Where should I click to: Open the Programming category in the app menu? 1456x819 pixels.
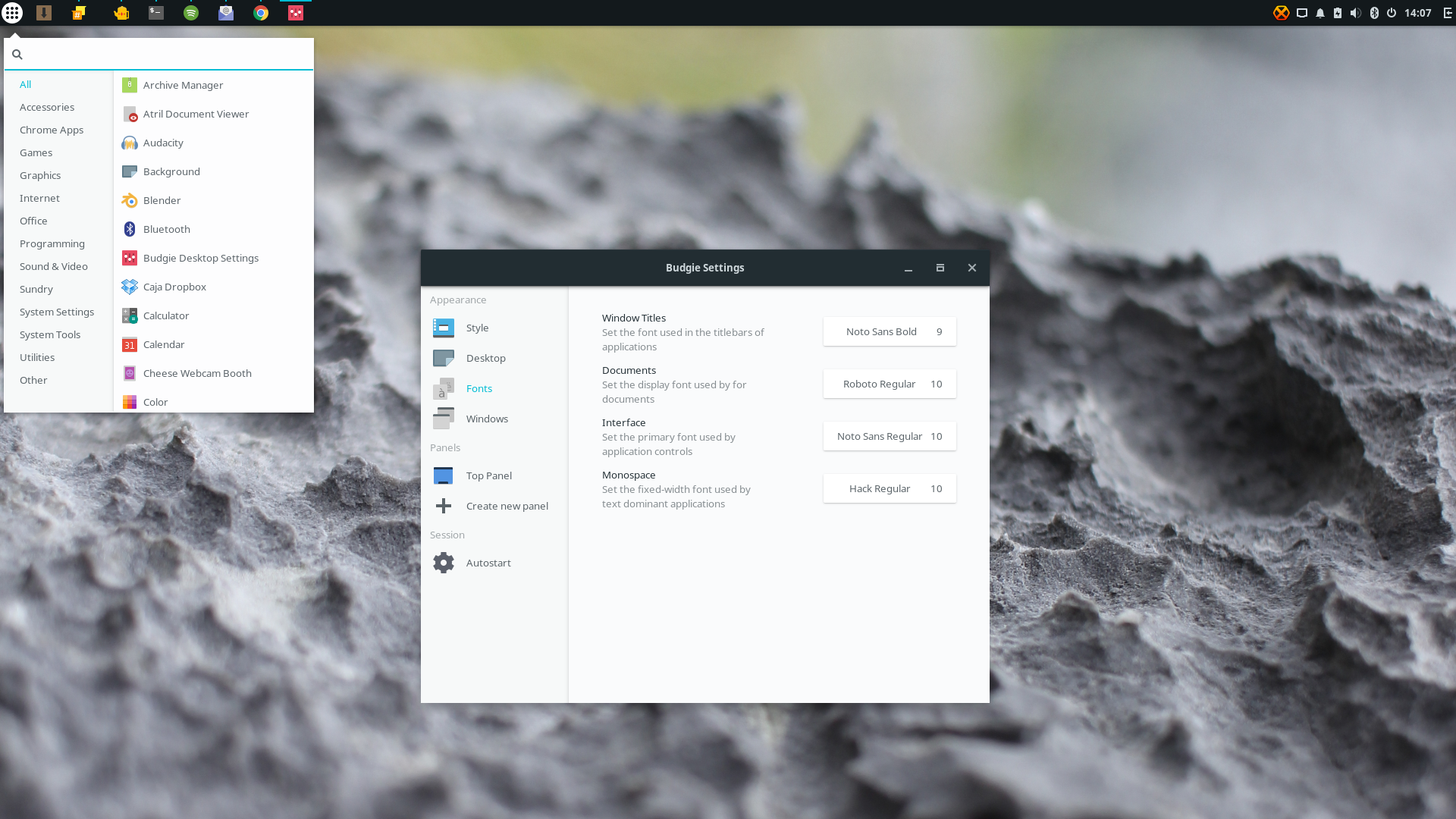coord(52,243)
